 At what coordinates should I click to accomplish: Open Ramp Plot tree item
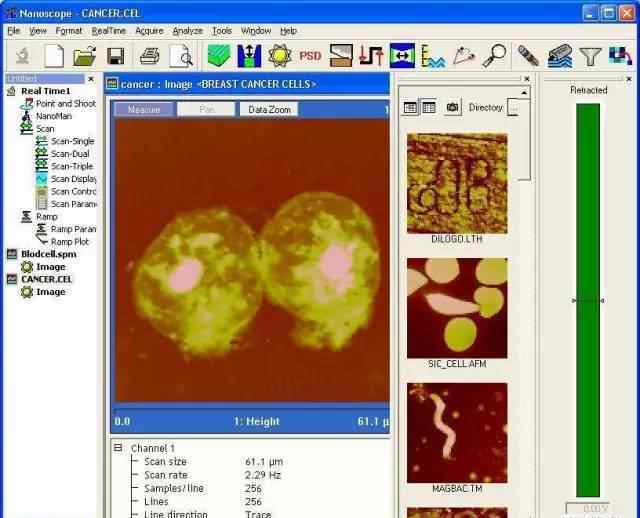(70, 242)
